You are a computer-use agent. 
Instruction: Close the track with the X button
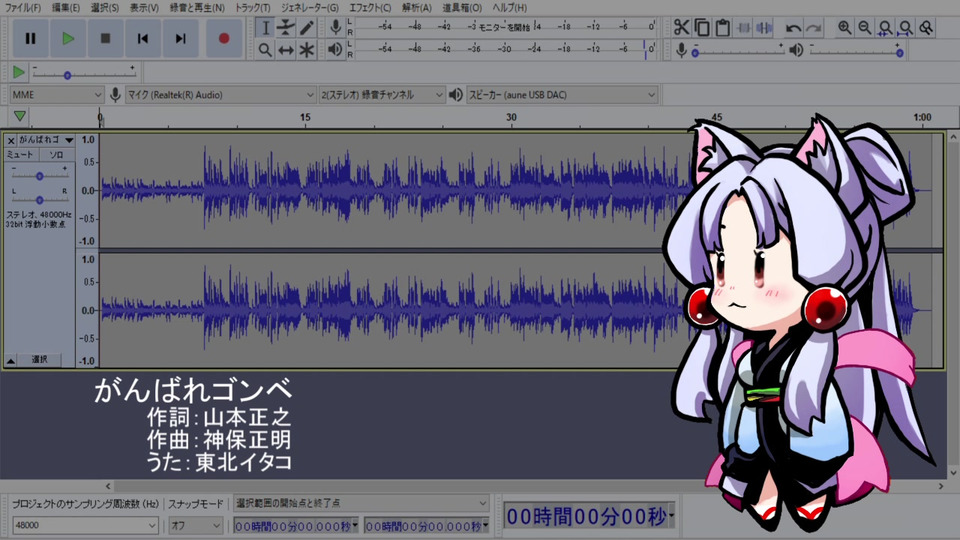click(10, 140)
